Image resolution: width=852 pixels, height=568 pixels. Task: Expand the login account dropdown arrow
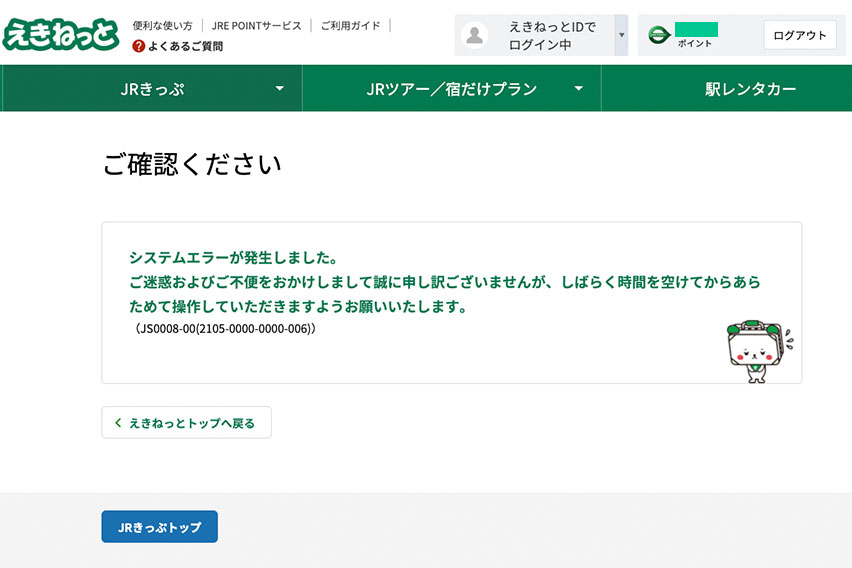tap(621, 36)
